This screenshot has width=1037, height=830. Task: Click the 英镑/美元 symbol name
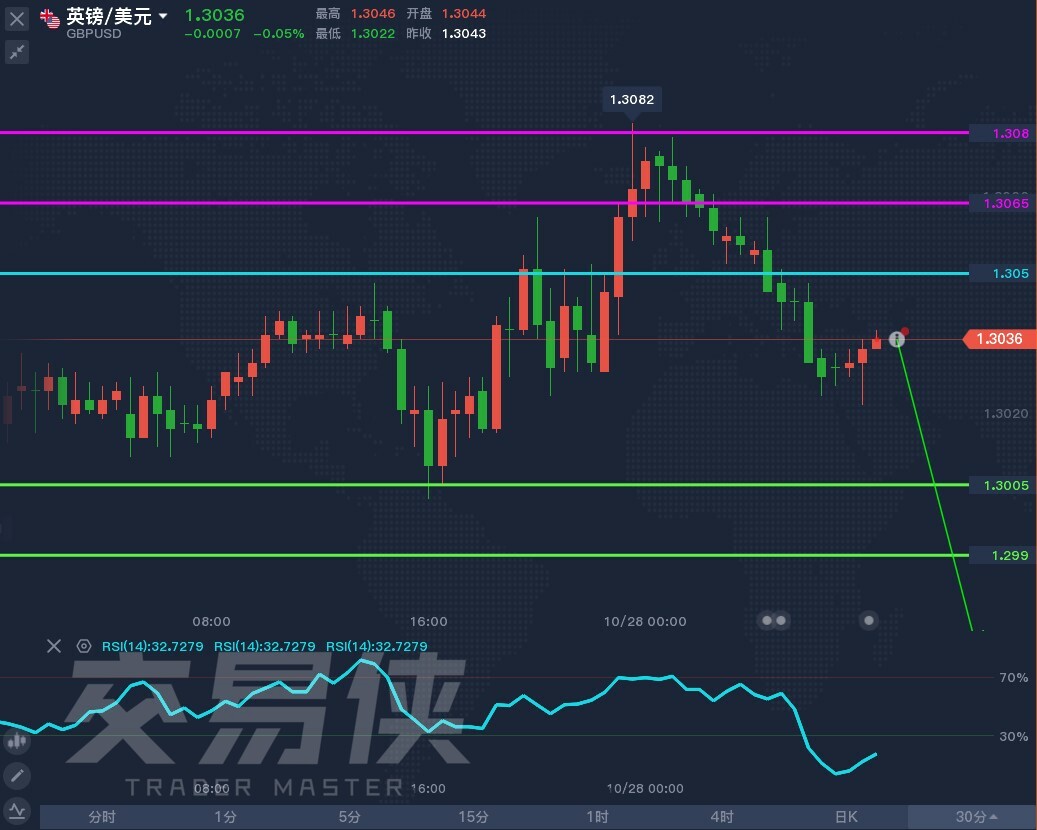(109, 15)
